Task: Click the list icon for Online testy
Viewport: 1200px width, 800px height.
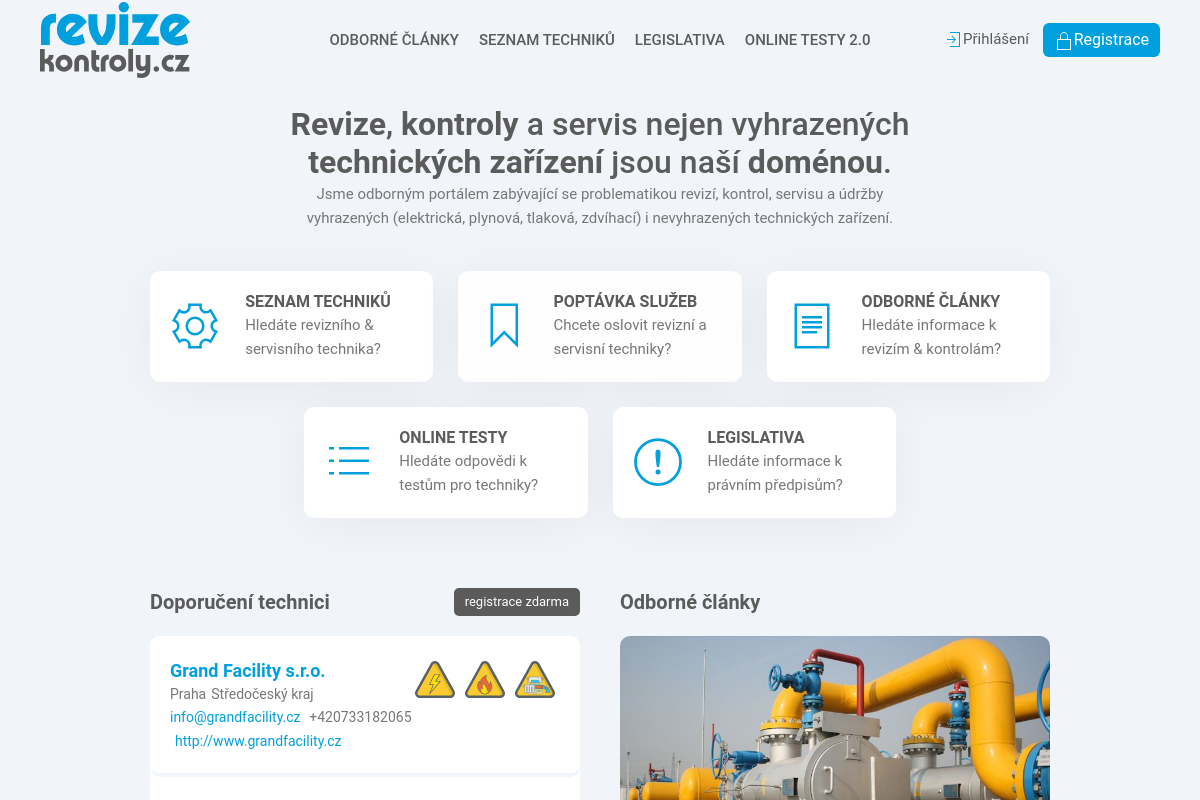Action: coord(349,461)
